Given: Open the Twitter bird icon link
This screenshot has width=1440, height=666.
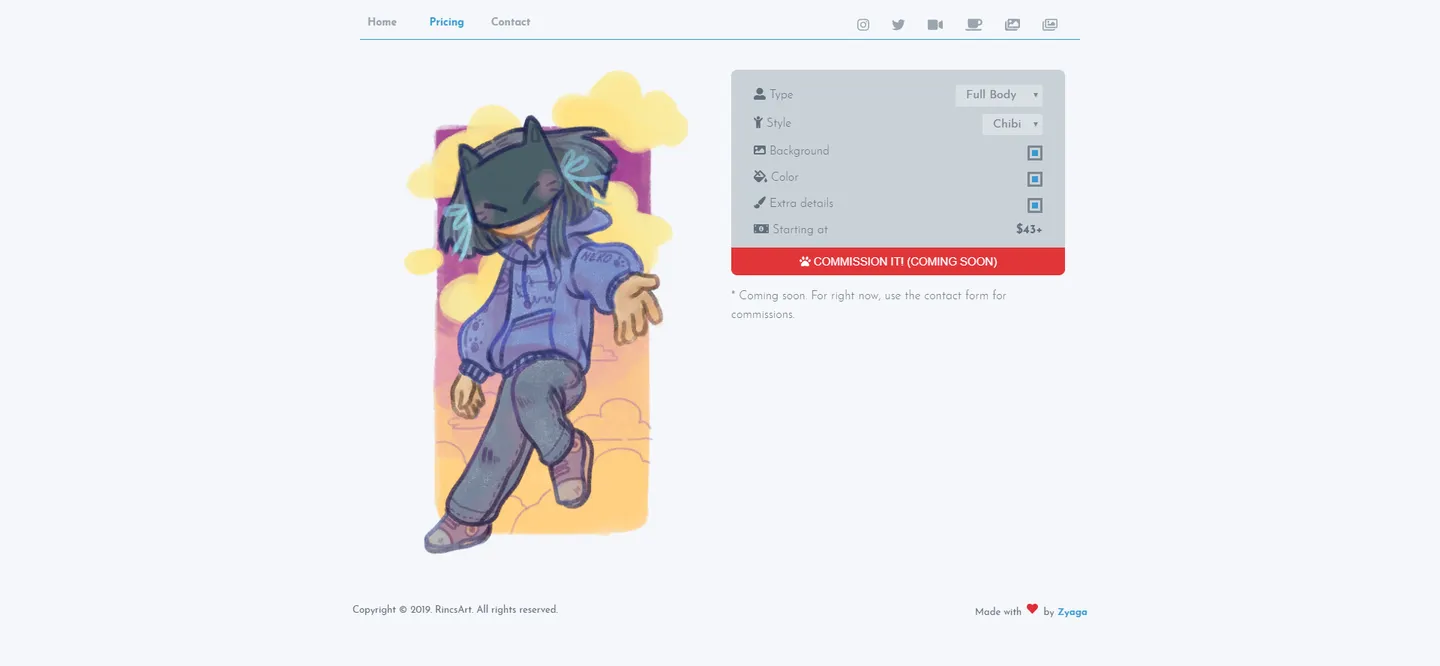Looking at the screenshot, I should [898, 25].
